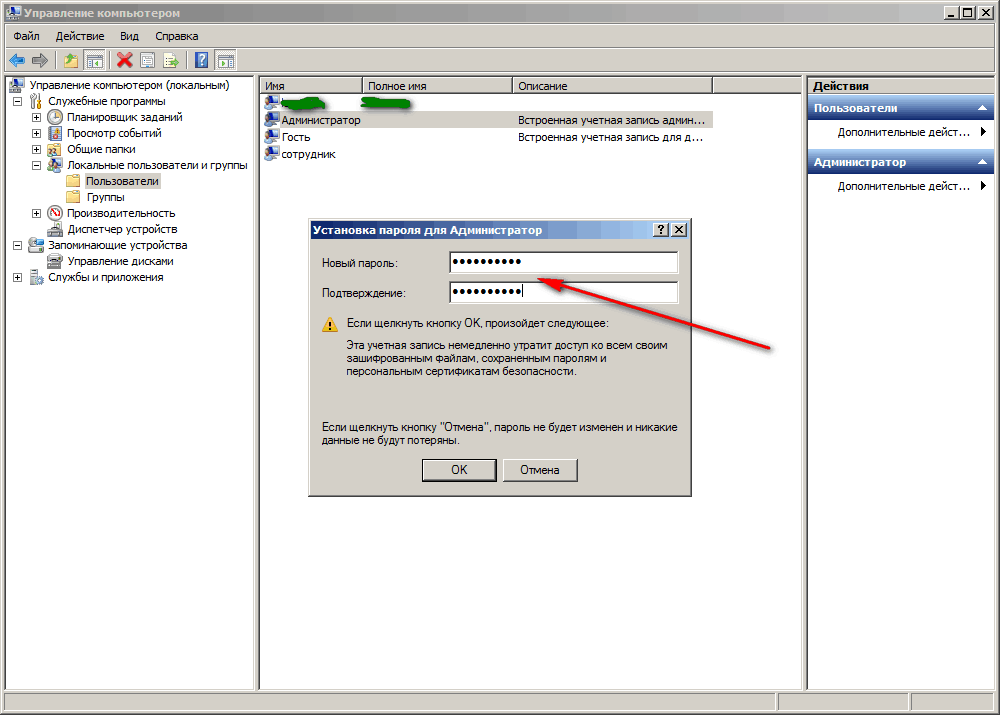Confirm password change with OK button
The width and height of the screenshot is (1000, 715).
(459, 470)
